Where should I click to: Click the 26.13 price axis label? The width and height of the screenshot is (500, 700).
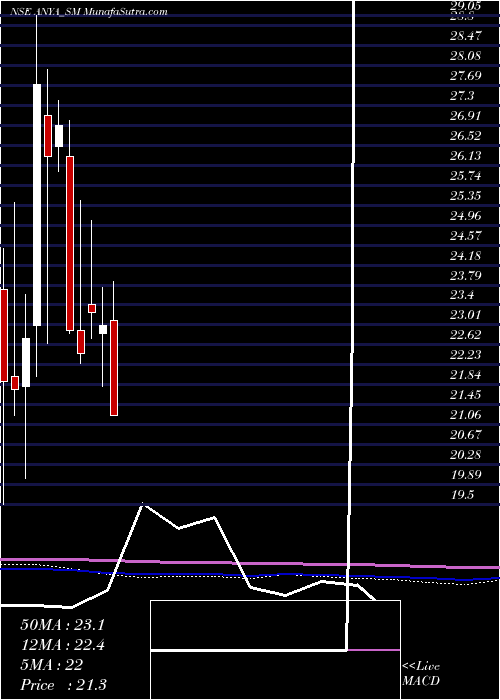[x=465, y=155]
